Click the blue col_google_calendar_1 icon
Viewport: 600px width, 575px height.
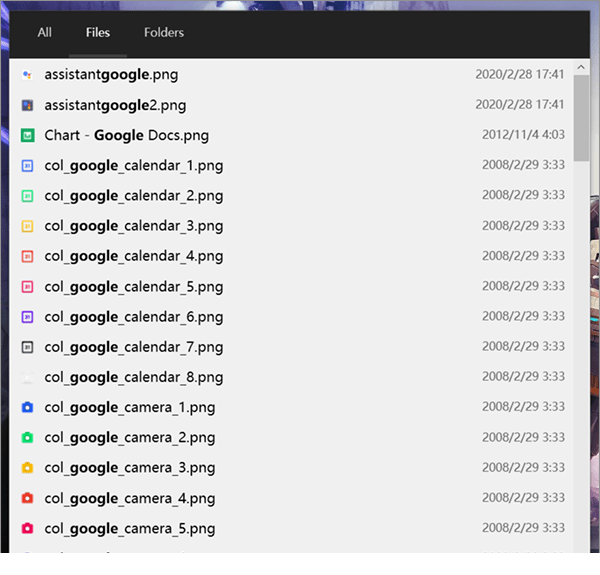point(27,166)
